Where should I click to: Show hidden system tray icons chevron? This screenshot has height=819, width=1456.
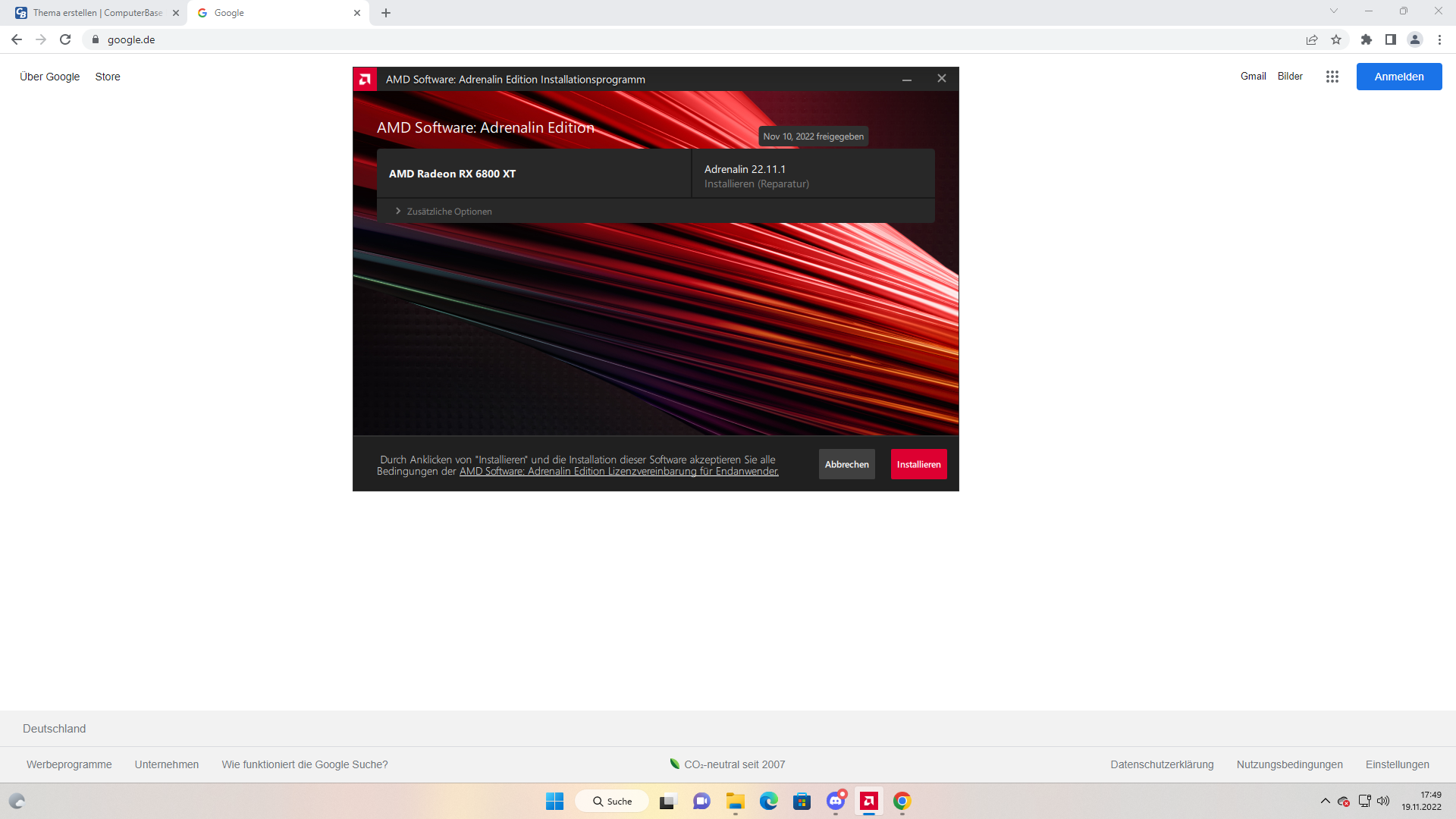coord(1326,801)
